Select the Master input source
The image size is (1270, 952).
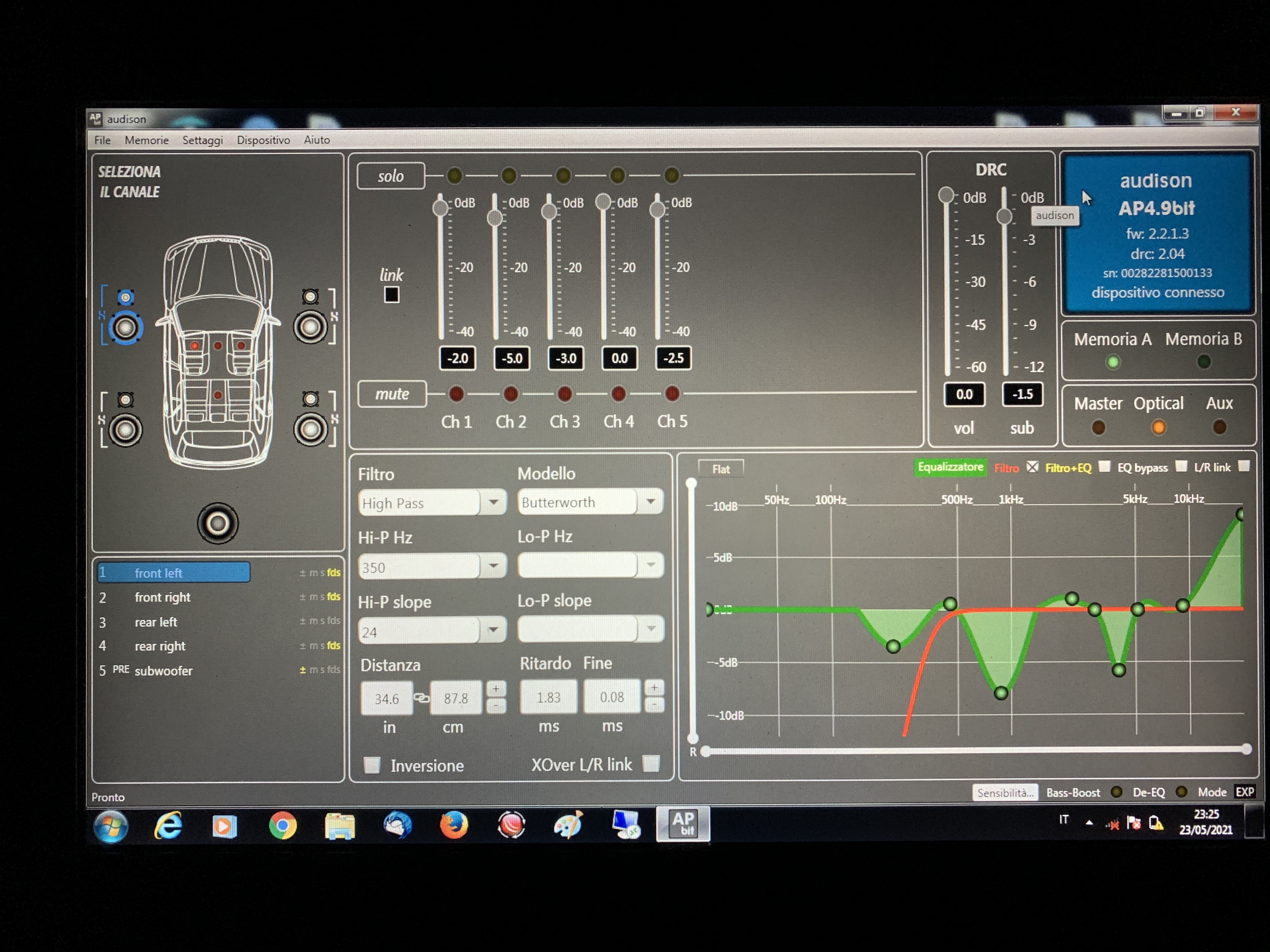[x=1098, y=428]
